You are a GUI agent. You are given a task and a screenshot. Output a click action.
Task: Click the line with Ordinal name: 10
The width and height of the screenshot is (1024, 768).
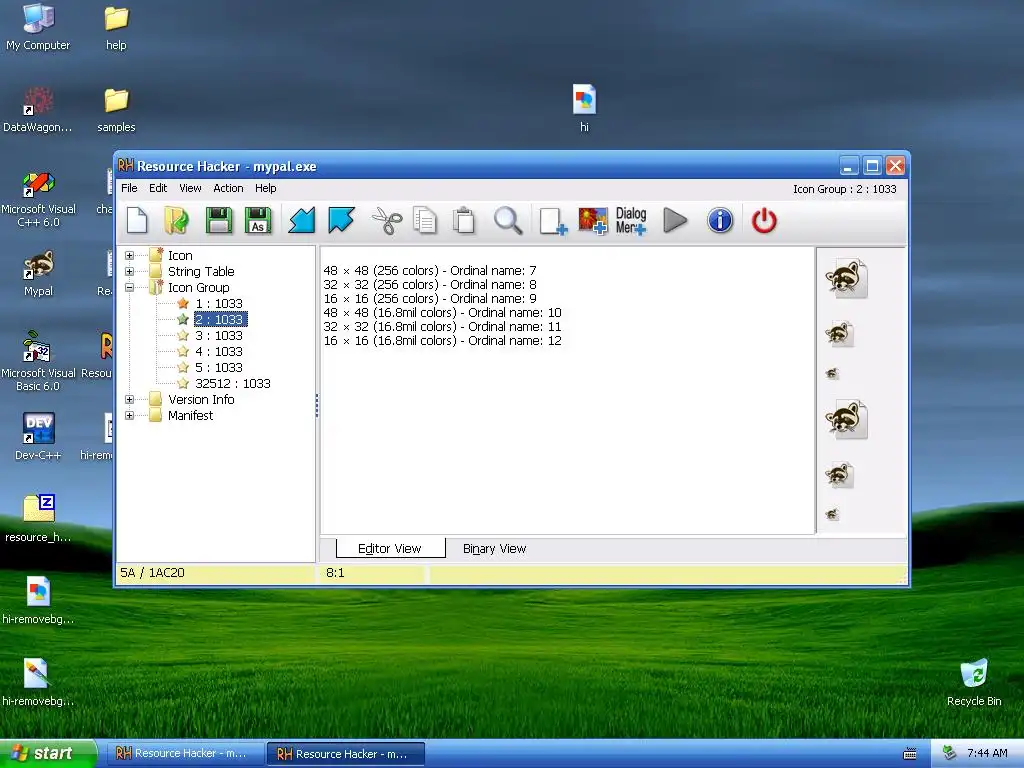(x=442, y=312)
